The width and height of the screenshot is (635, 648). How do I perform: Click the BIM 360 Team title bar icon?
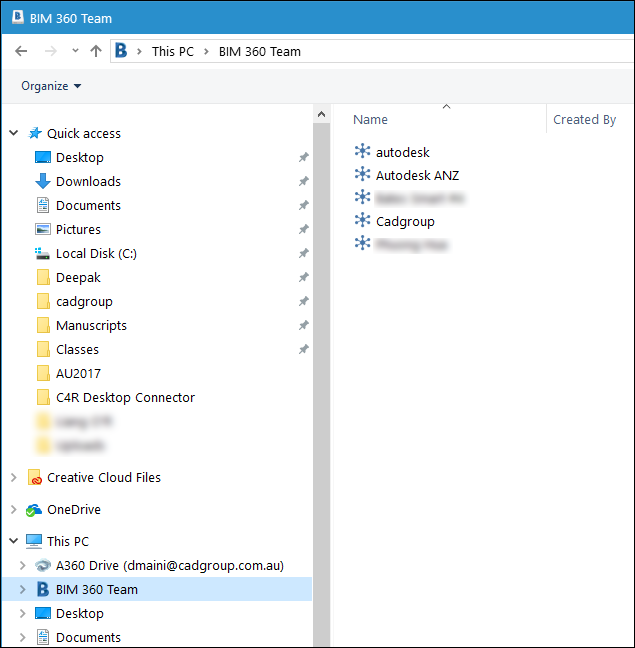(17, 17)
